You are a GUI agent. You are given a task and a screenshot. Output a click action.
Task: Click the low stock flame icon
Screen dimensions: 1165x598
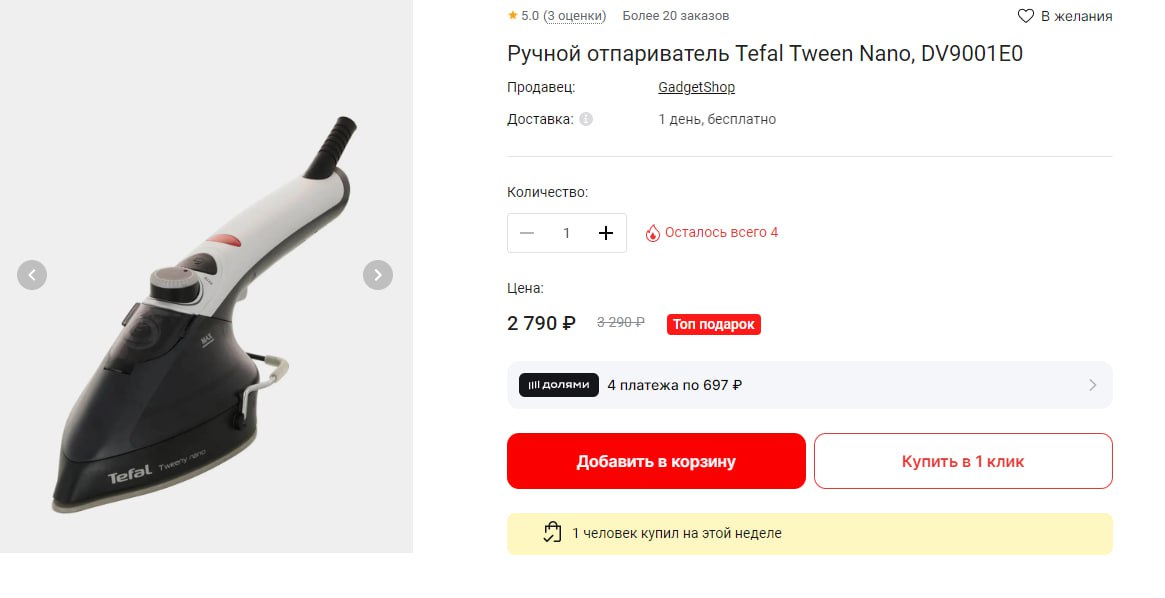click(653, 233)
